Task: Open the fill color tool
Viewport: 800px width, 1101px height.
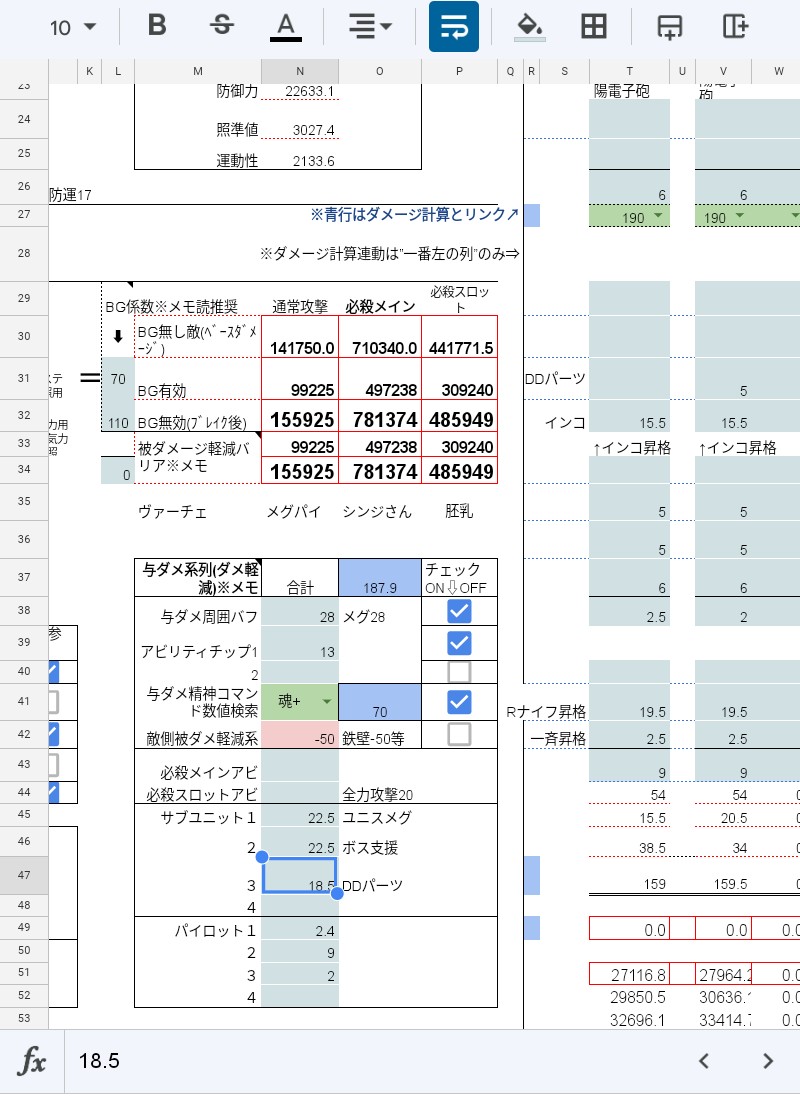Action: pos(528,27)
